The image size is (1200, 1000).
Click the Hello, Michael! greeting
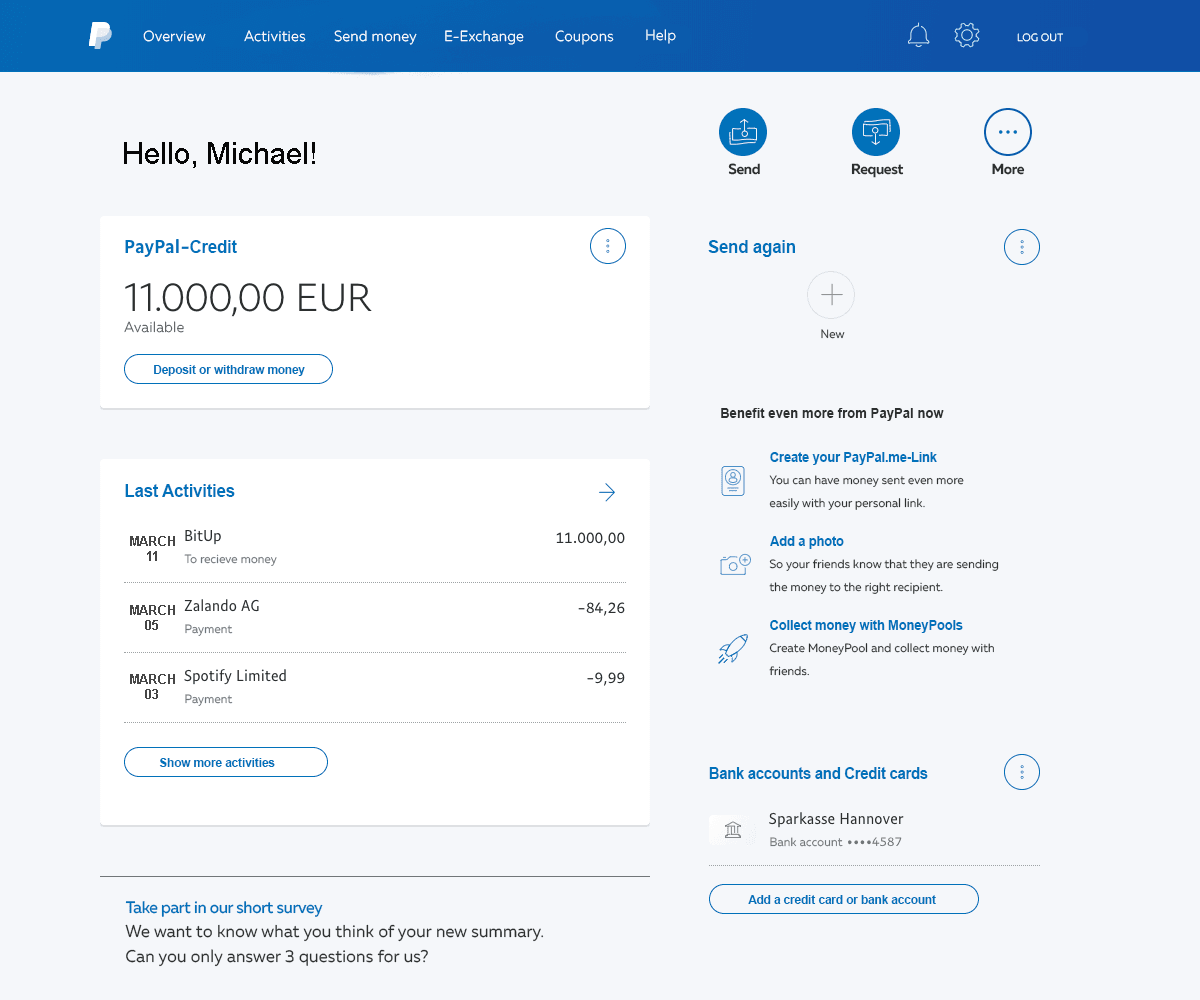coord(220,153)
